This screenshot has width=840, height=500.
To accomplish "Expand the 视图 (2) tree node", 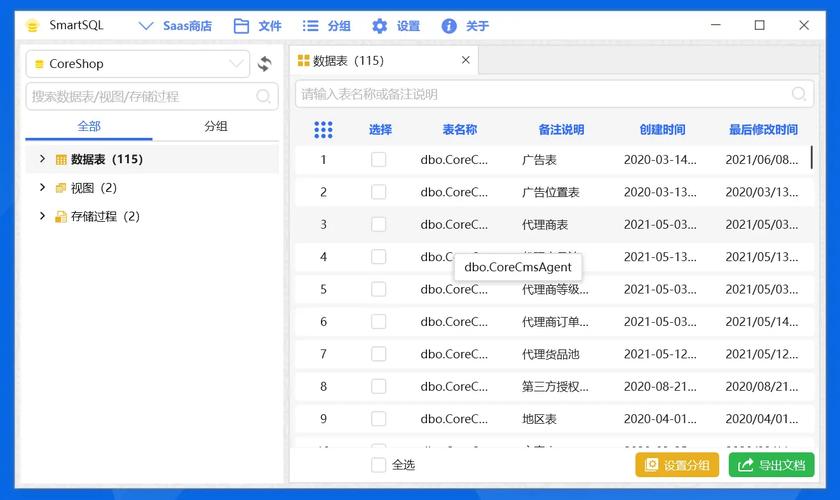I will coord(42,187).
